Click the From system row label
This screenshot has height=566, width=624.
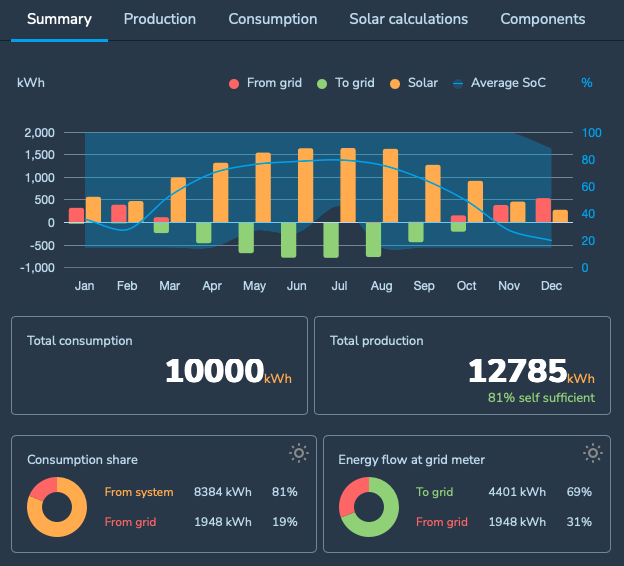[139, 492]
